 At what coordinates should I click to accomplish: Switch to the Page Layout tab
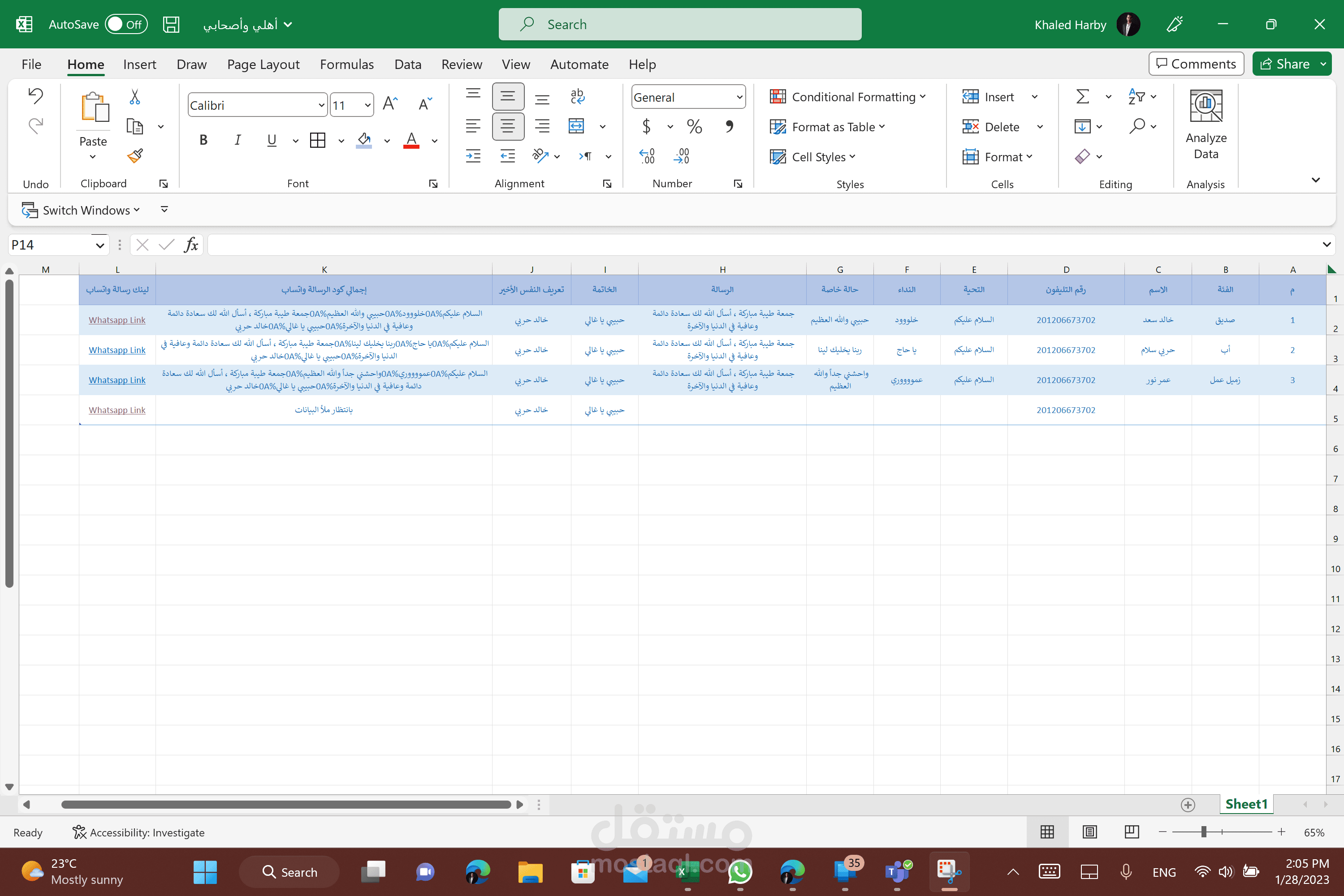click(263, 65)
